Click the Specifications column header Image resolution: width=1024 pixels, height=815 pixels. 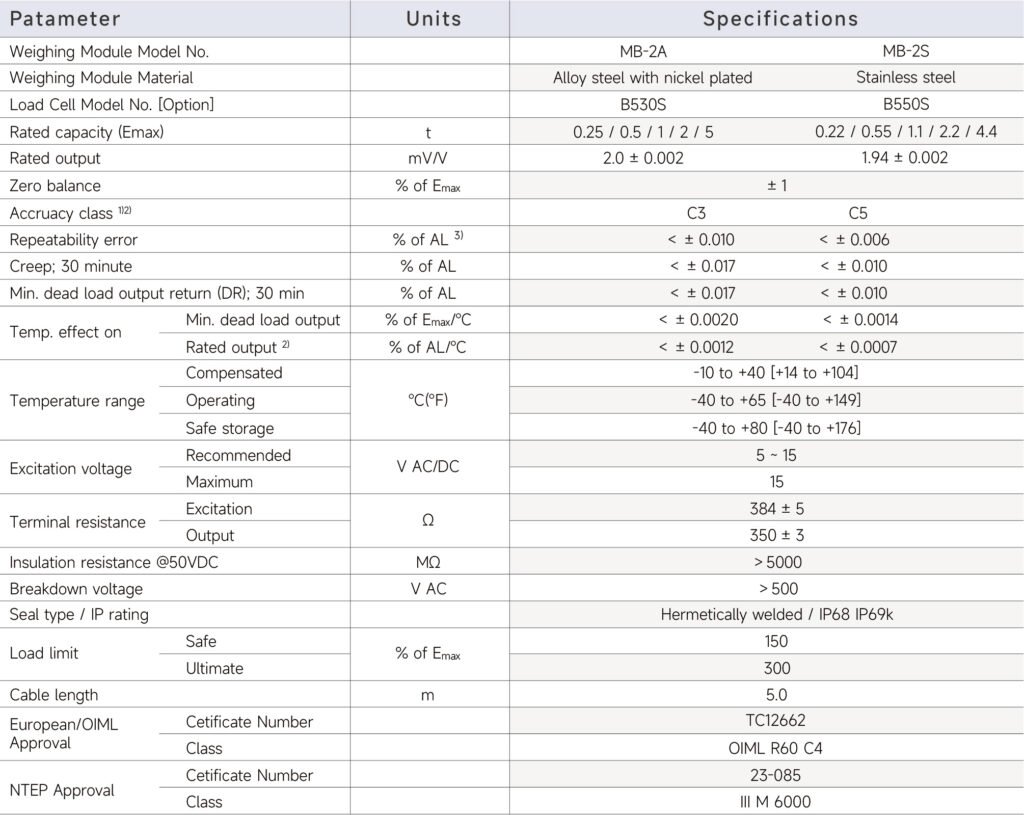pyautogui.click(x=780, y=19)
